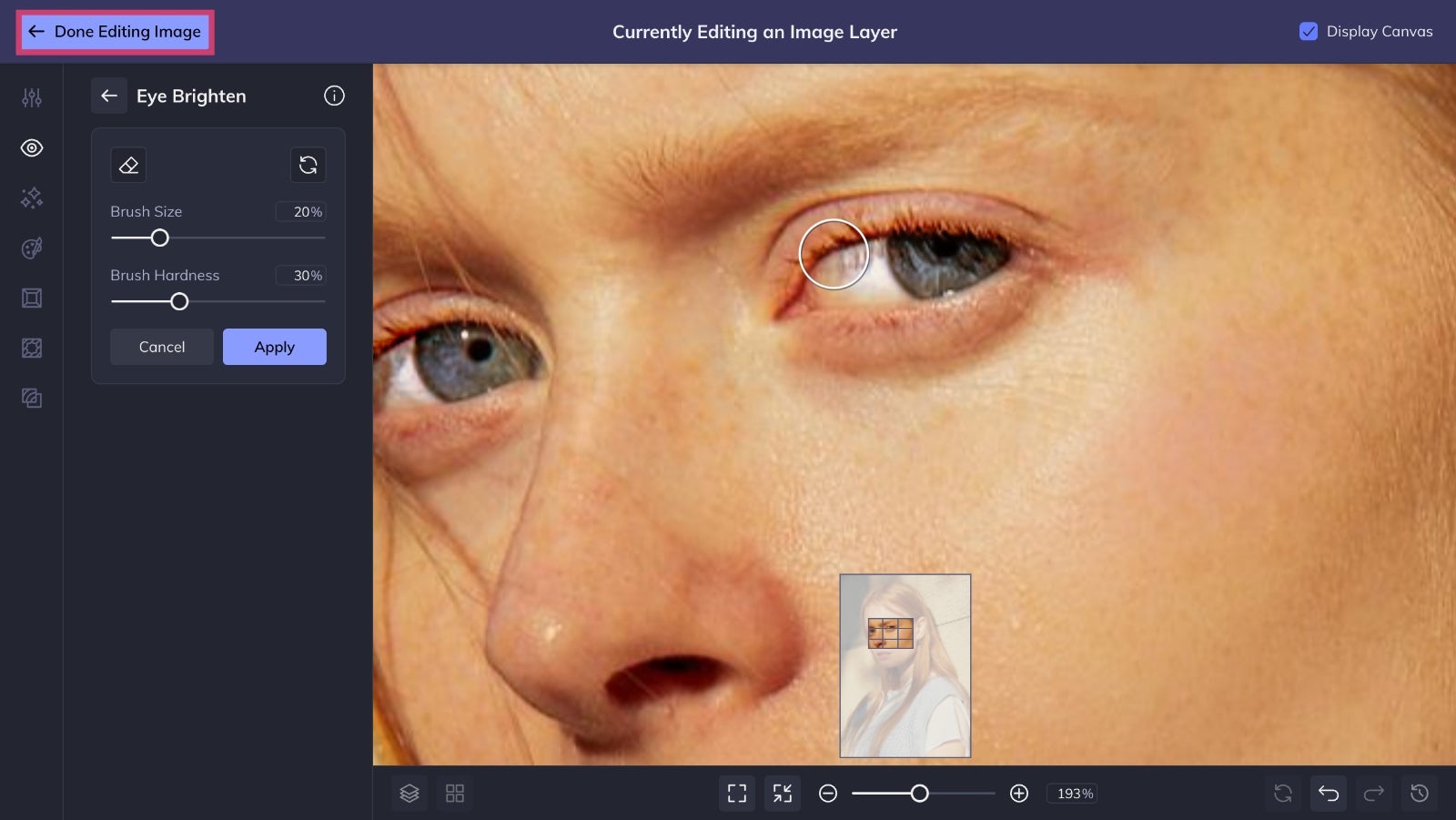Image resolution: width=1456 pixels, height=820 pixels.
Task: Open the Retouch eye tools panel
Action: pos(32,147)
